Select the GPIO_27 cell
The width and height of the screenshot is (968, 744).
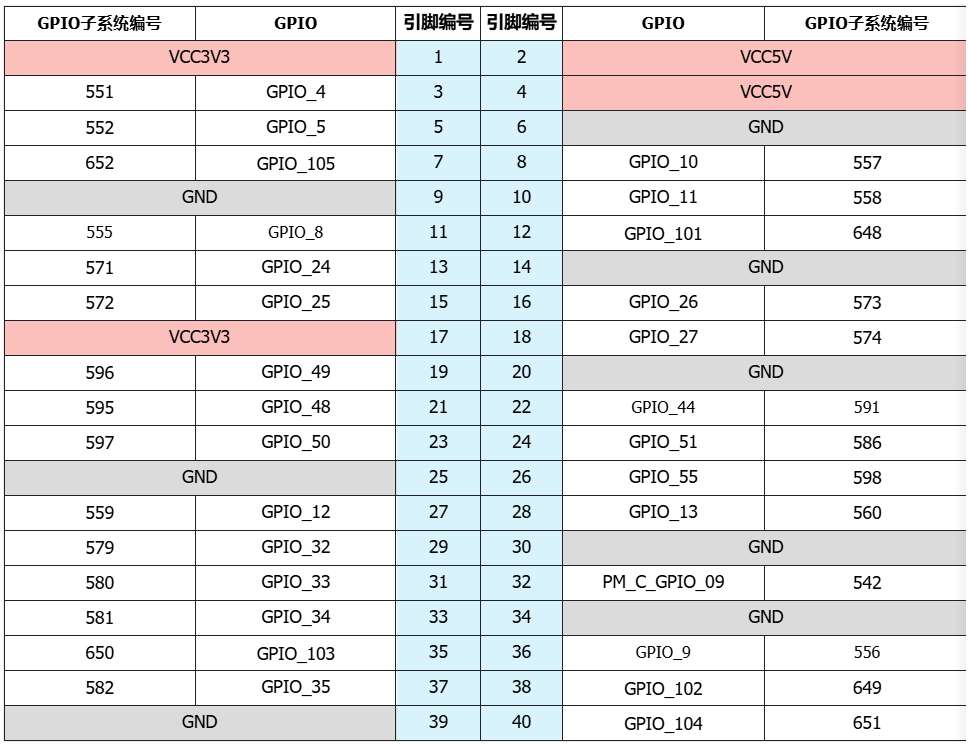pos(663,337)
